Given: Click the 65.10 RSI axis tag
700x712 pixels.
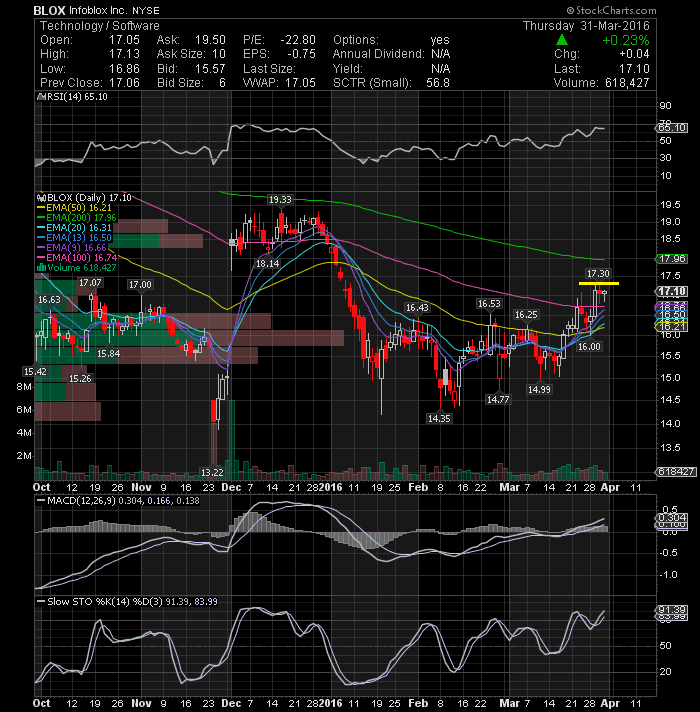Looking at the screenshot, I should tap(673, 128).
